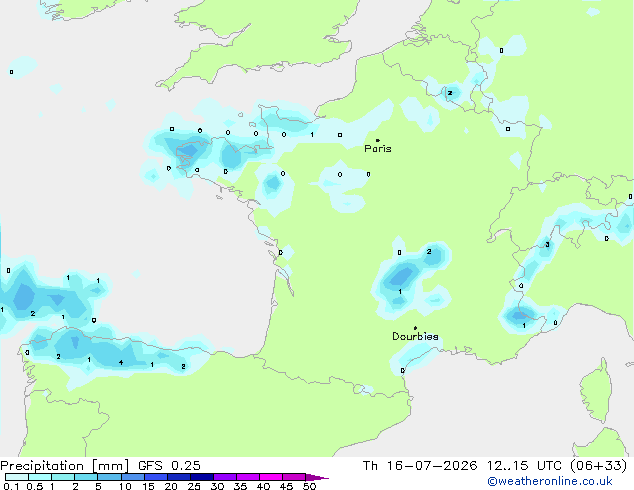634x490 pixels.
Task: Click the '12..15 UTC' time text
Action: point(524,466)
